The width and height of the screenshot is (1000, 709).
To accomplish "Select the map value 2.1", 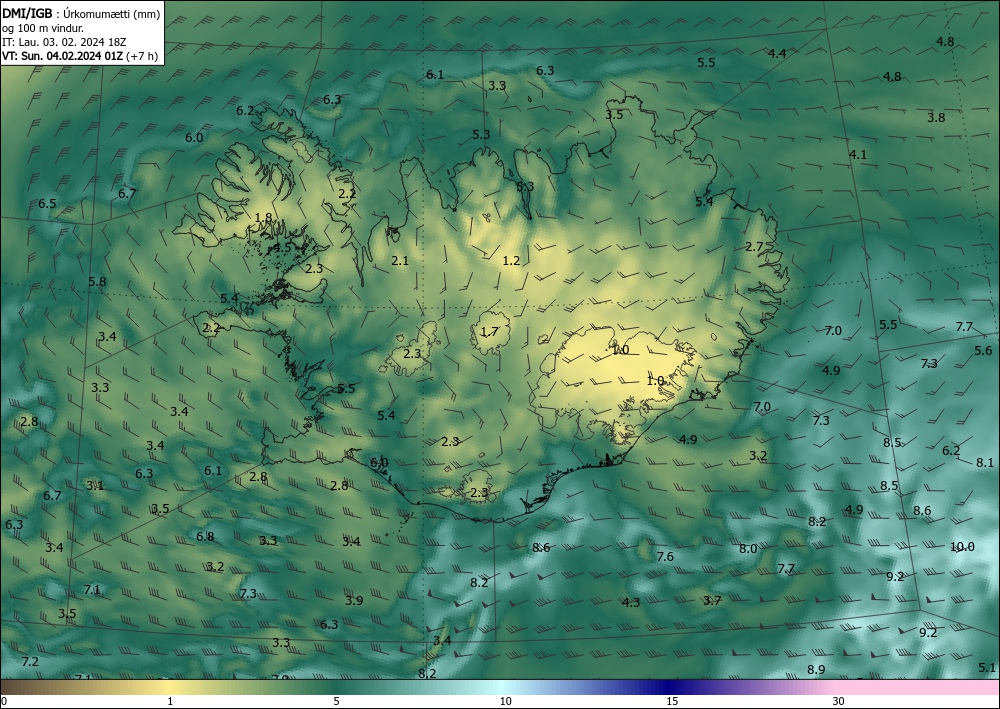I will (400, 260).
